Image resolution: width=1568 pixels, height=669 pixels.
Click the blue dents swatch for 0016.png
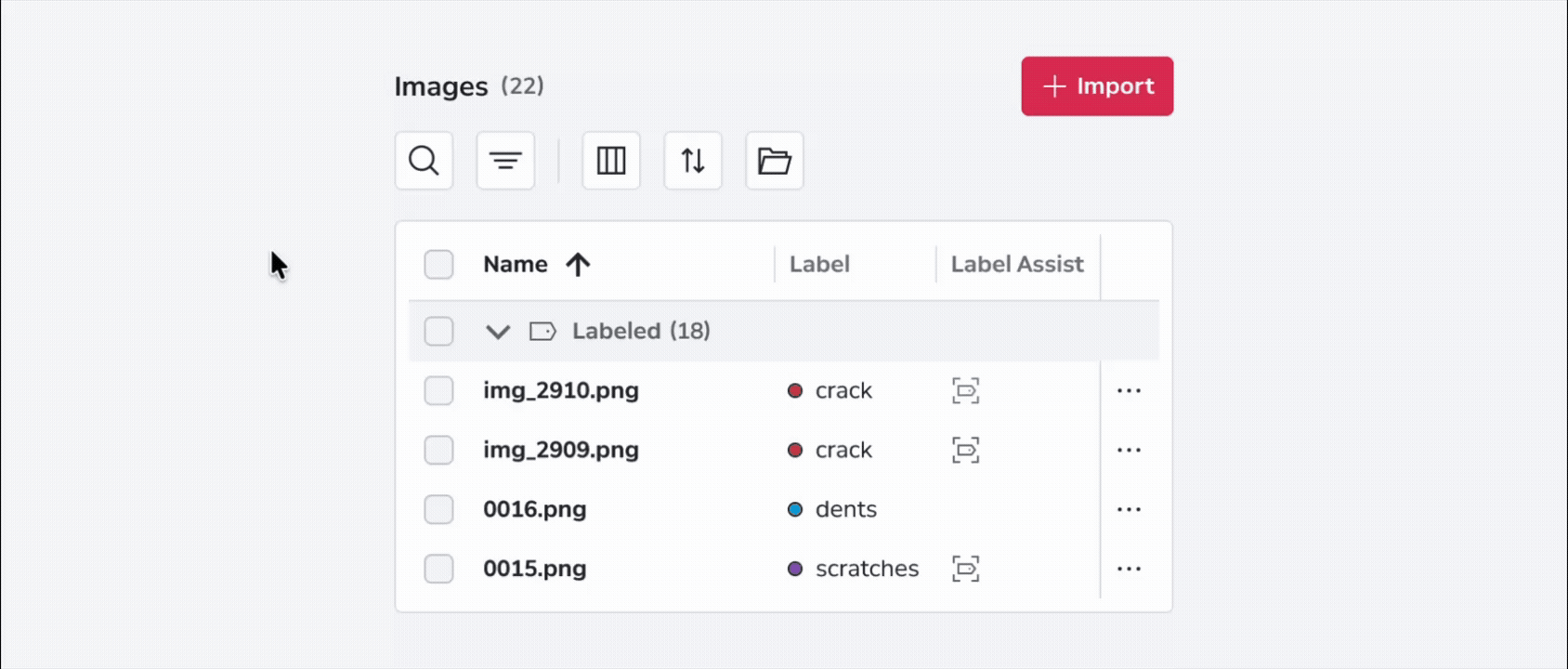coord(795,509)
